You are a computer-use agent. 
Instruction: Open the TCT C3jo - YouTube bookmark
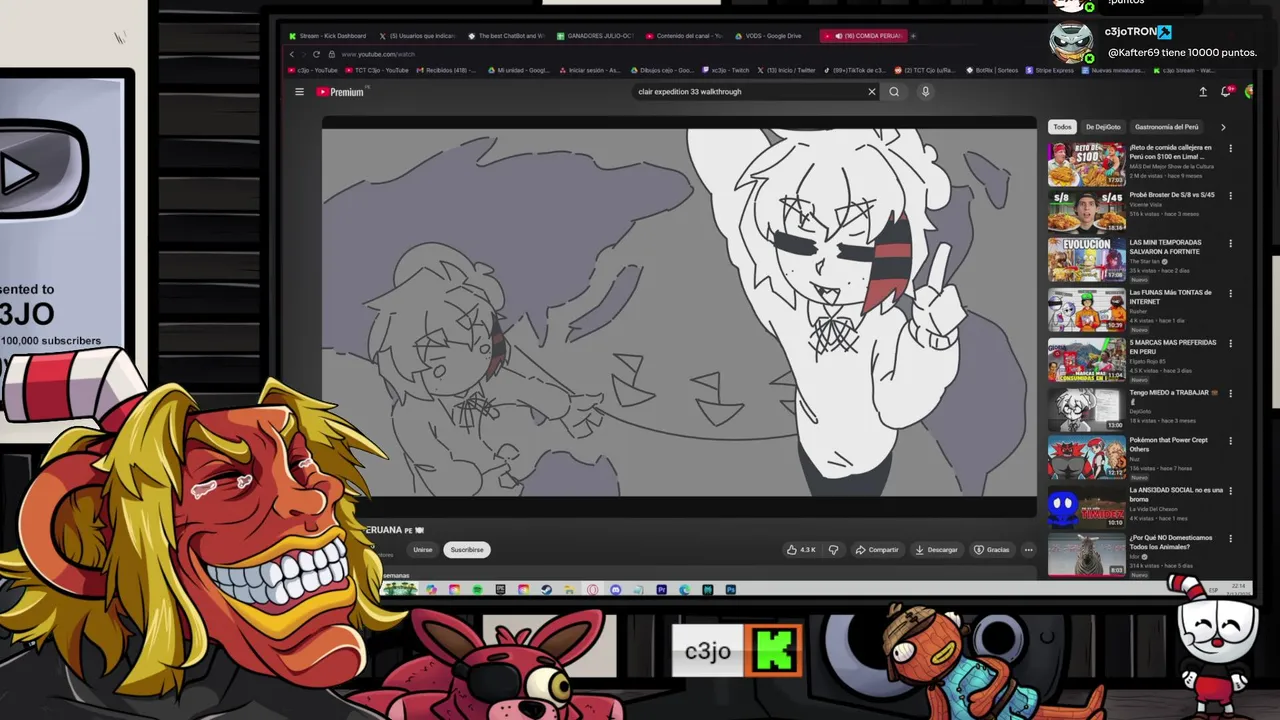tap(377, 70)
